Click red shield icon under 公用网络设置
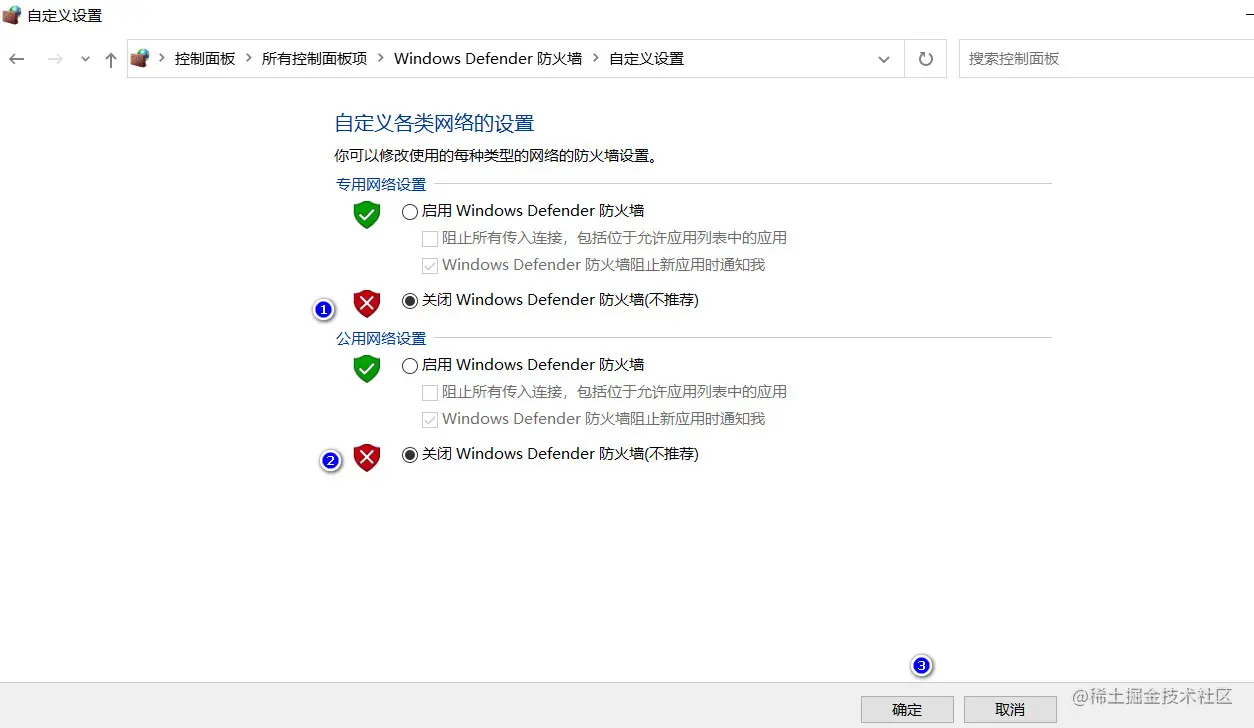 click(x=367, y=457)
